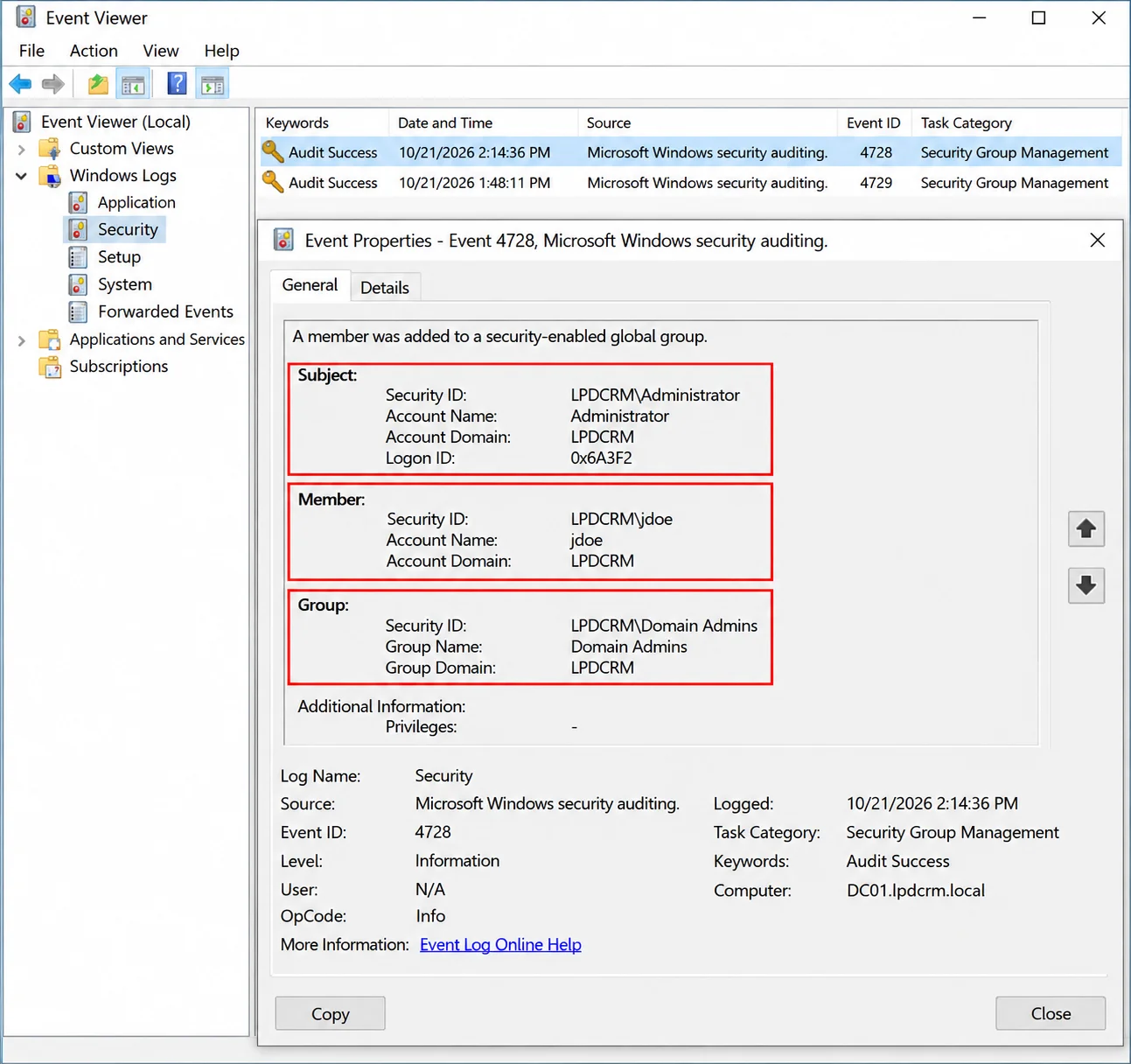Toggle the Show/Hide Console Tree icon
This screenshot has width=1131, height=1064.
click(x=133, y=84)
